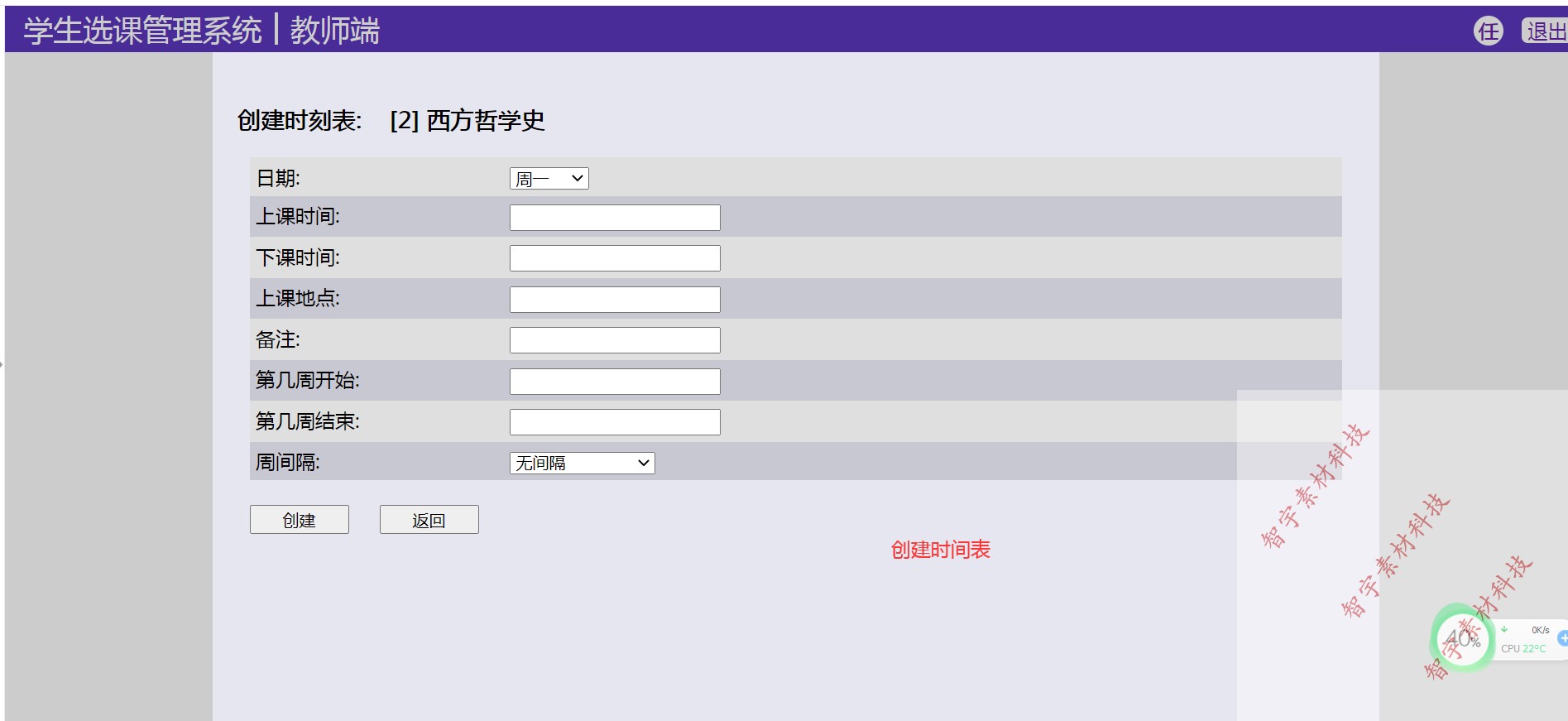
Task: Click the red 创建时间表 caption text
Action: point(941,550)
